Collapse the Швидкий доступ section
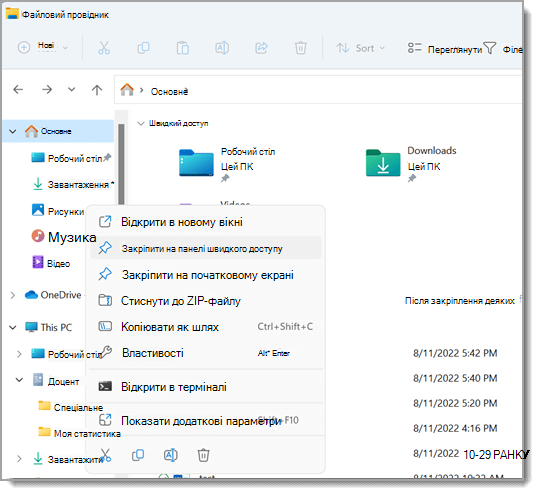Image resolution: width=539 pixels, height=496 pixels. [141, 123]
